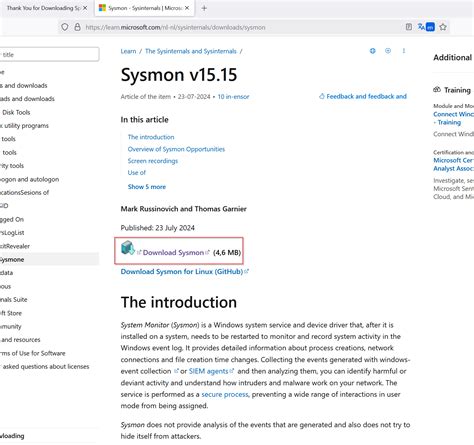Screen dimensions: 474x445
Task: Jump to Overview of Sysmon Opportunities section
Action: (x=176, y=149)
